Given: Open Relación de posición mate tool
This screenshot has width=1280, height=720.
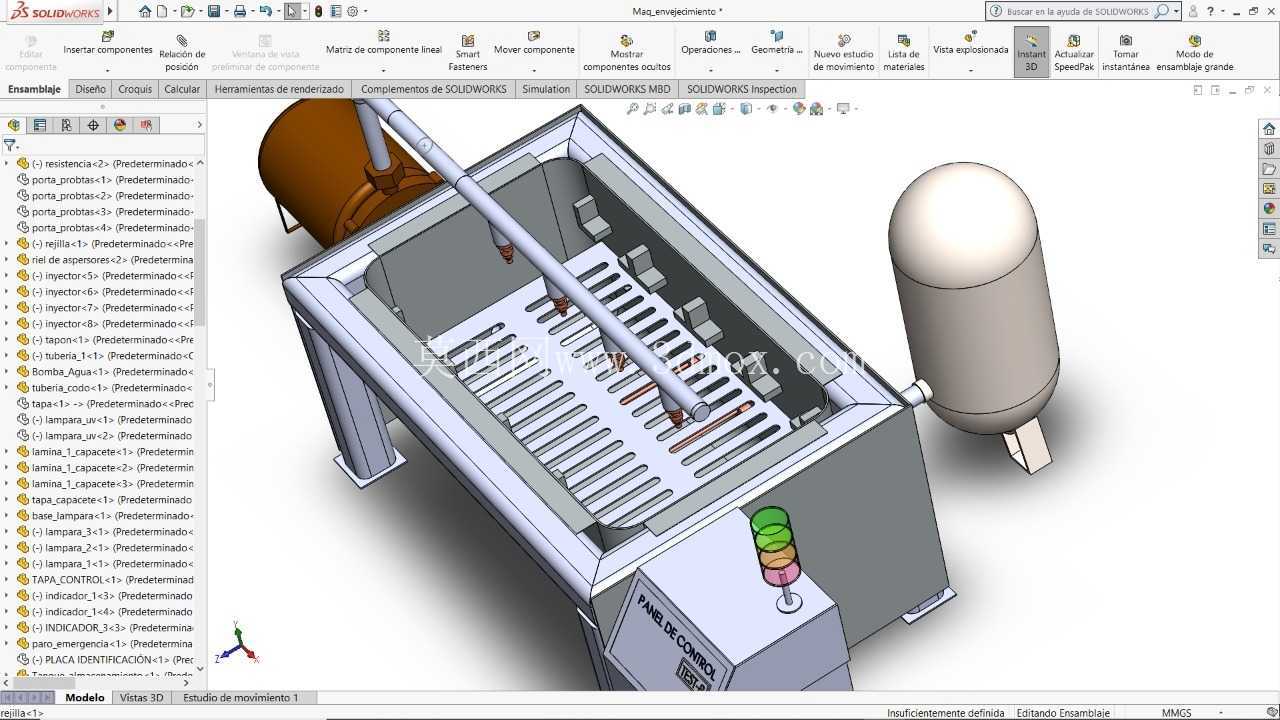Looking at the screenshot, I should pyautogui.click(x=182, y=52).
